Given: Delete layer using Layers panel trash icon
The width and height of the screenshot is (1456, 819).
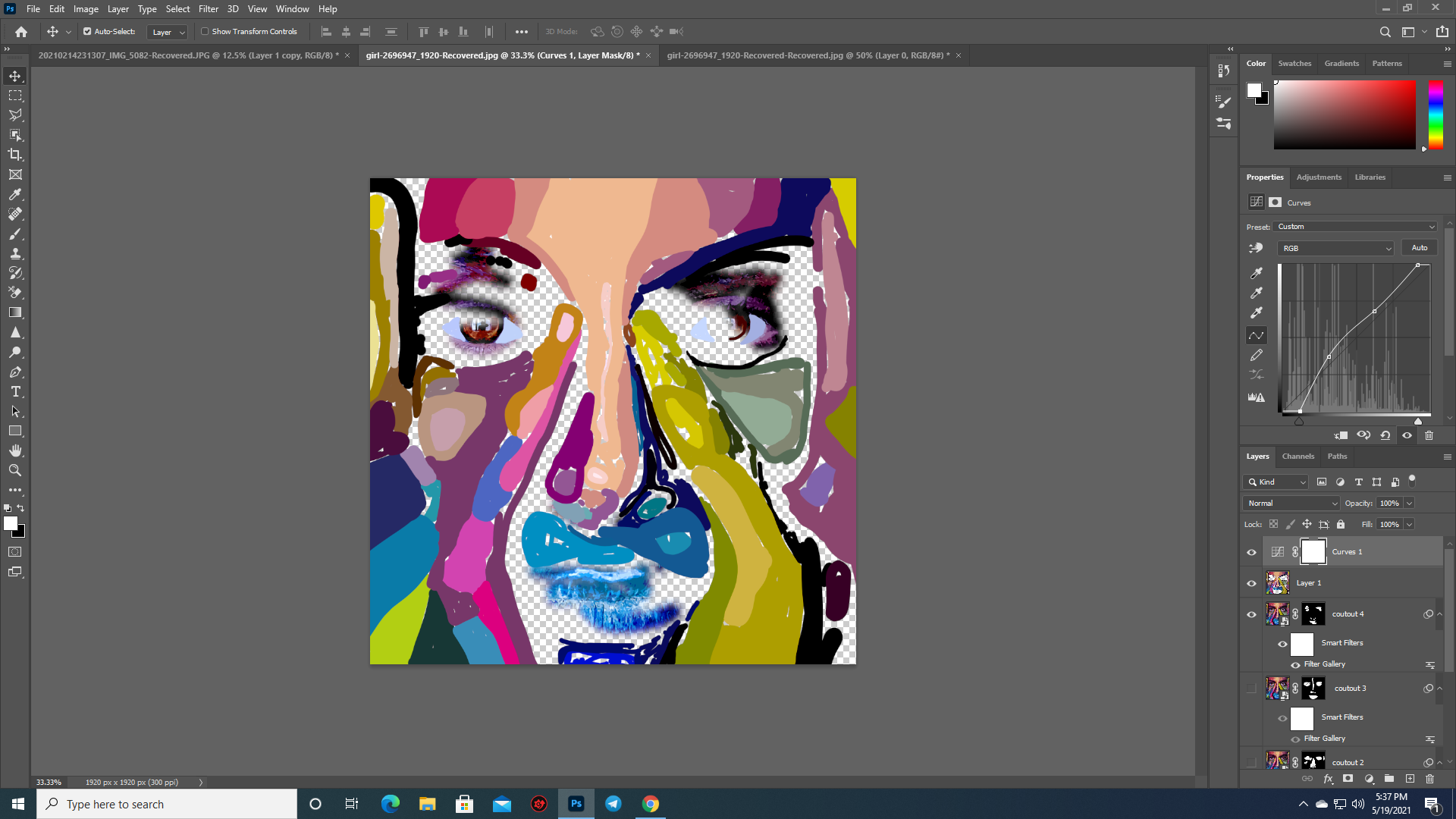Looking at the screenshot, I should pos(1429,779).
